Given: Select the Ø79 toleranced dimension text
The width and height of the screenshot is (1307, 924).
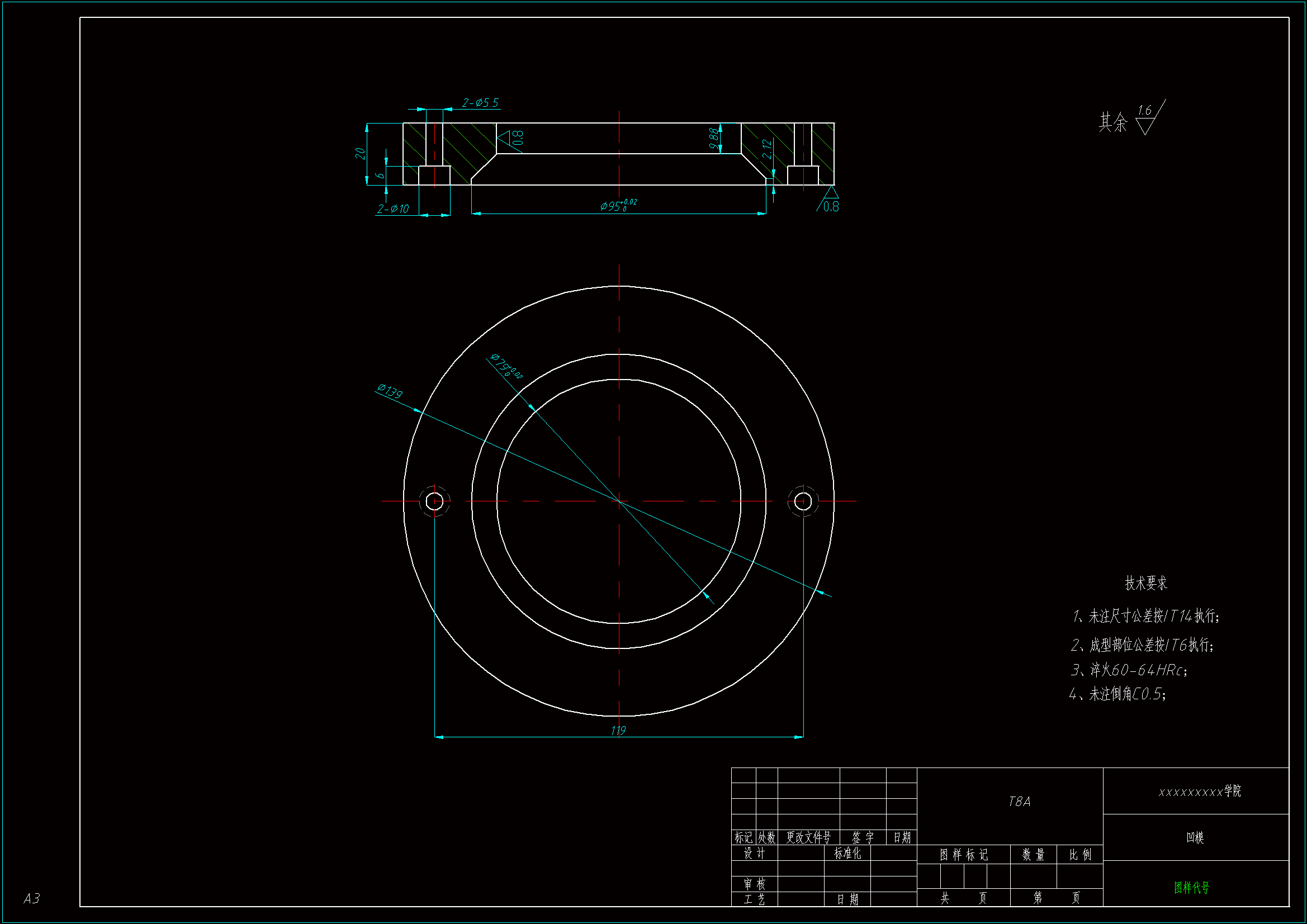Looking at the screenshot, I should 506,366.
